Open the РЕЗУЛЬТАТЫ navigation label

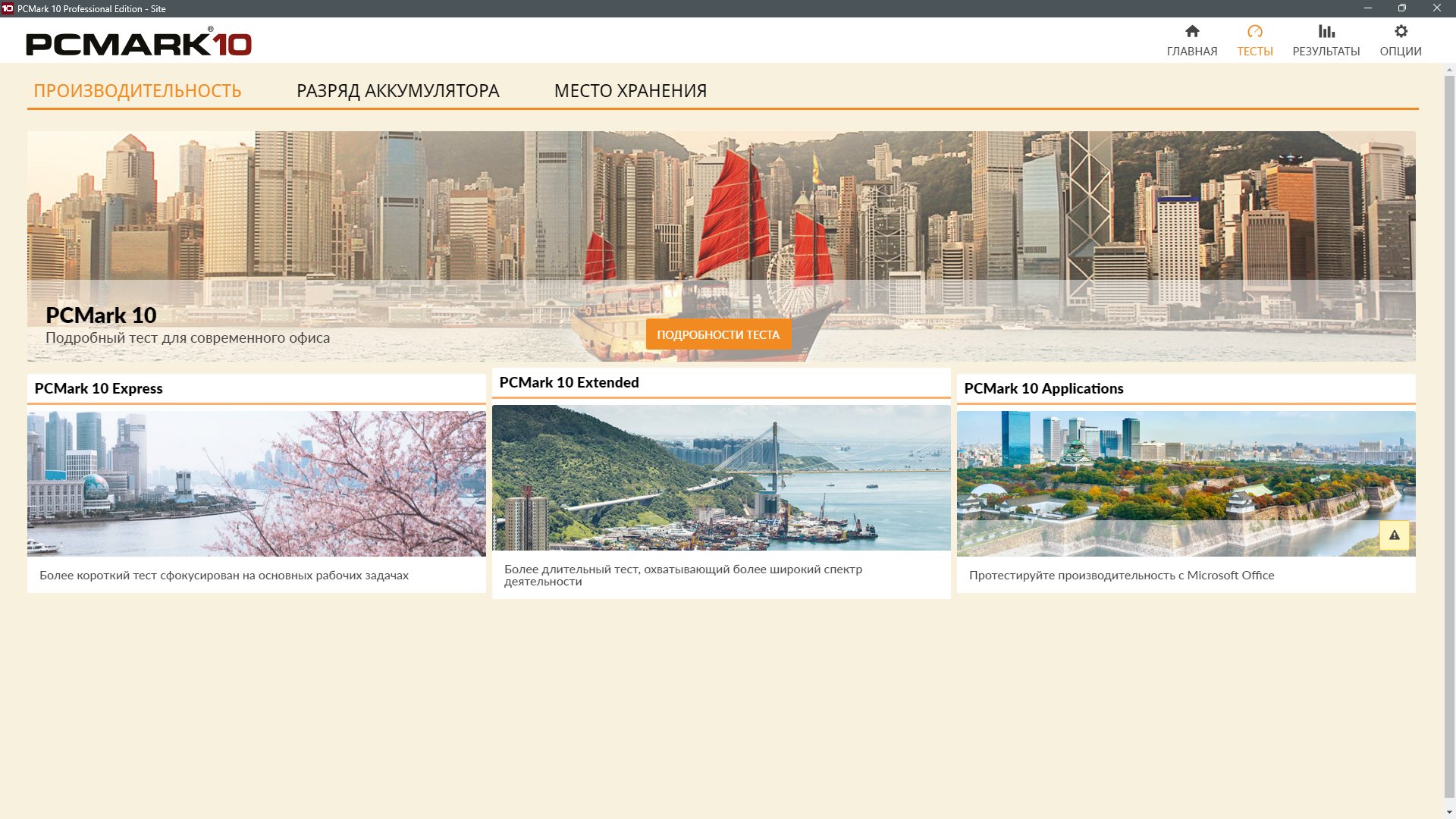click(x=1326, y=52)
